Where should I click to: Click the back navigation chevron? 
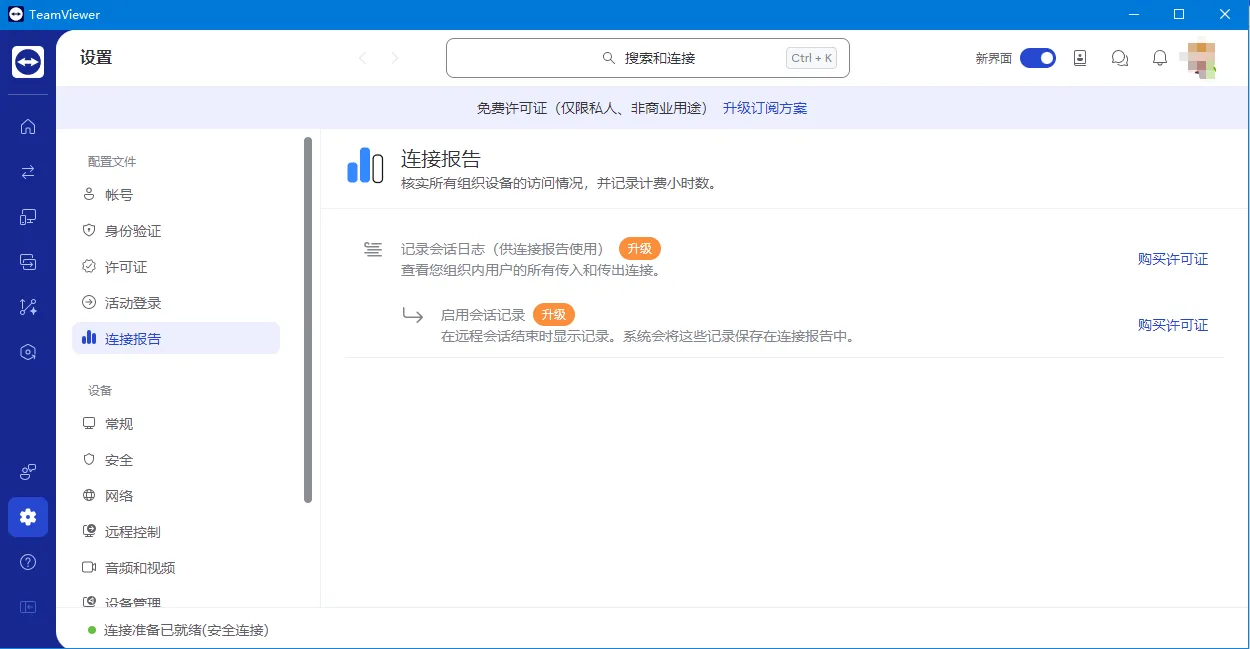(362, 58)
